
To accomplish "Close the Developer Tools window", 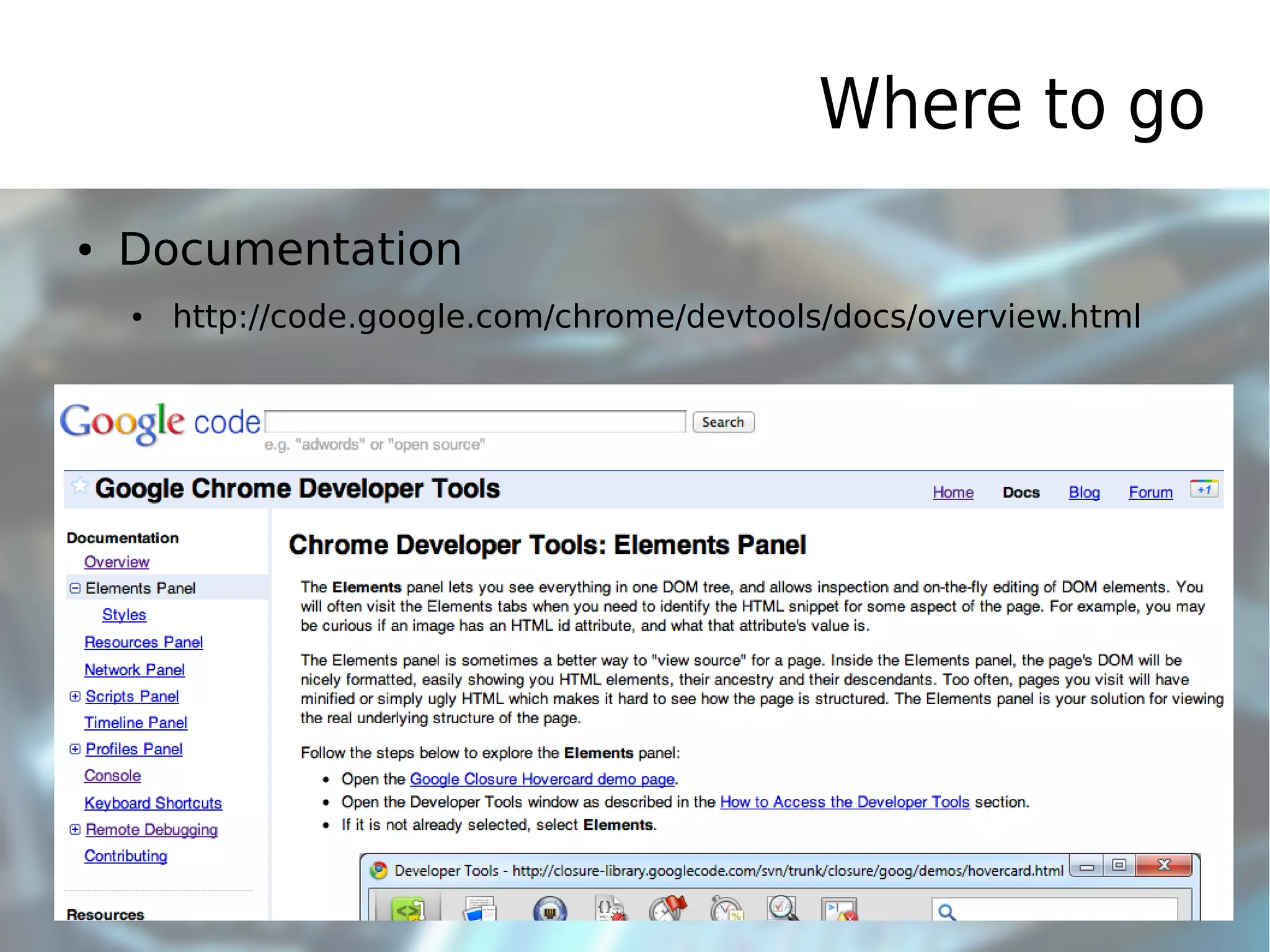I will pos(1163,865).
